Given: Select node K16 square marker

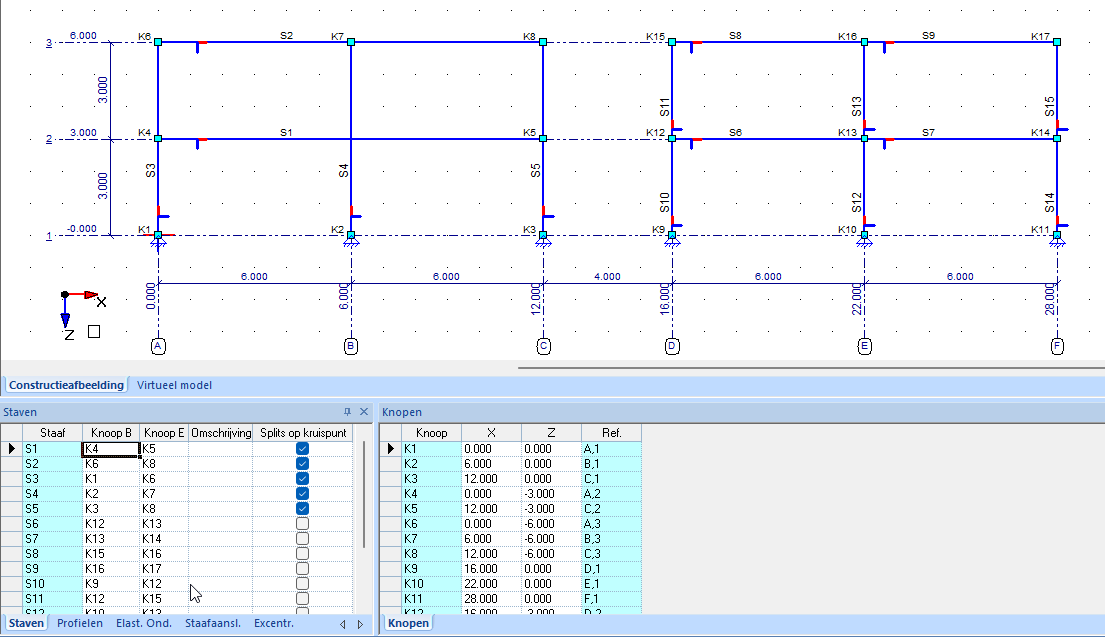Looking at the screenshot, I should [865, 42].
